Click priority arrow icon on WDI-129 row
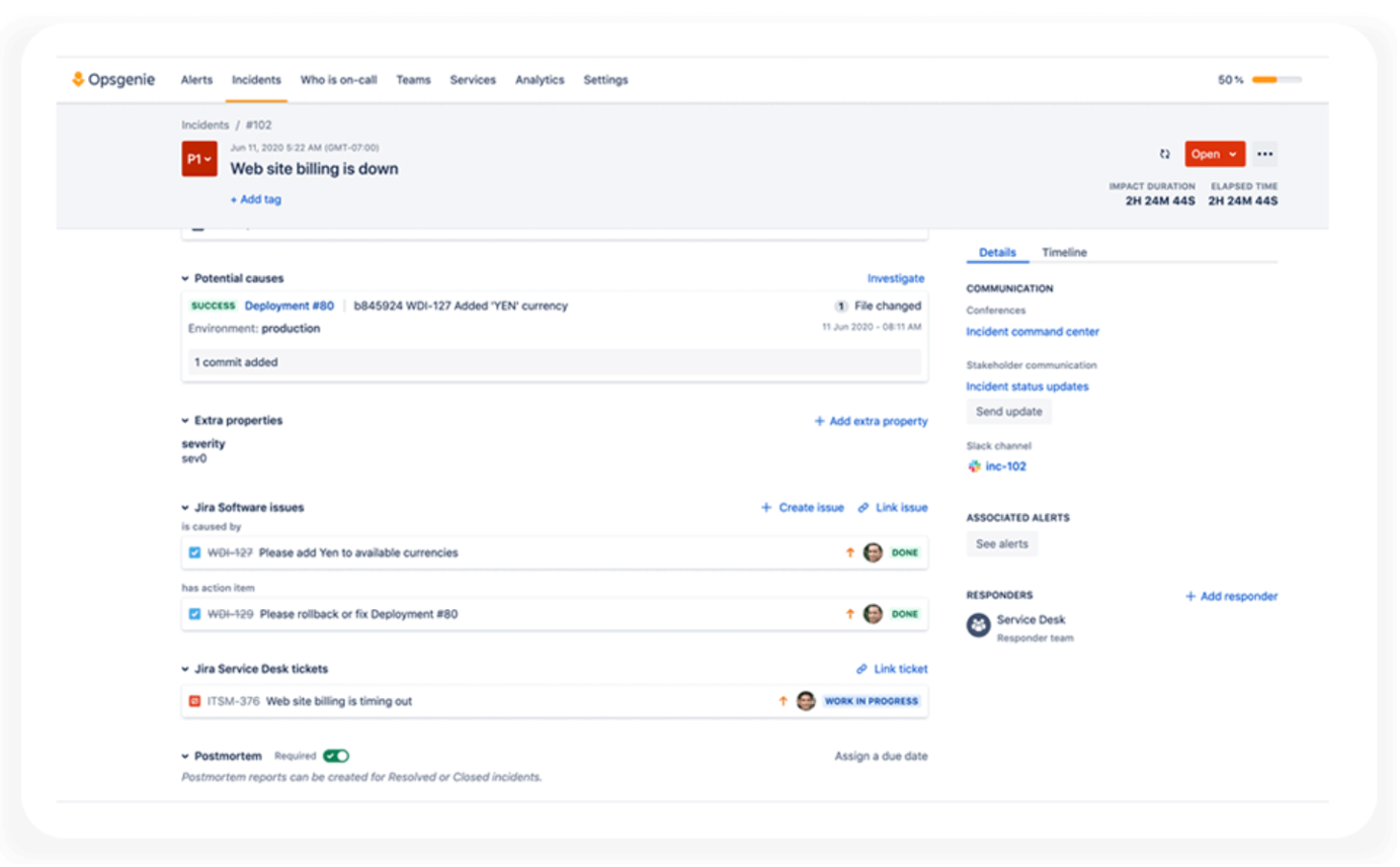1400x867 pixels. coord(850,614)
